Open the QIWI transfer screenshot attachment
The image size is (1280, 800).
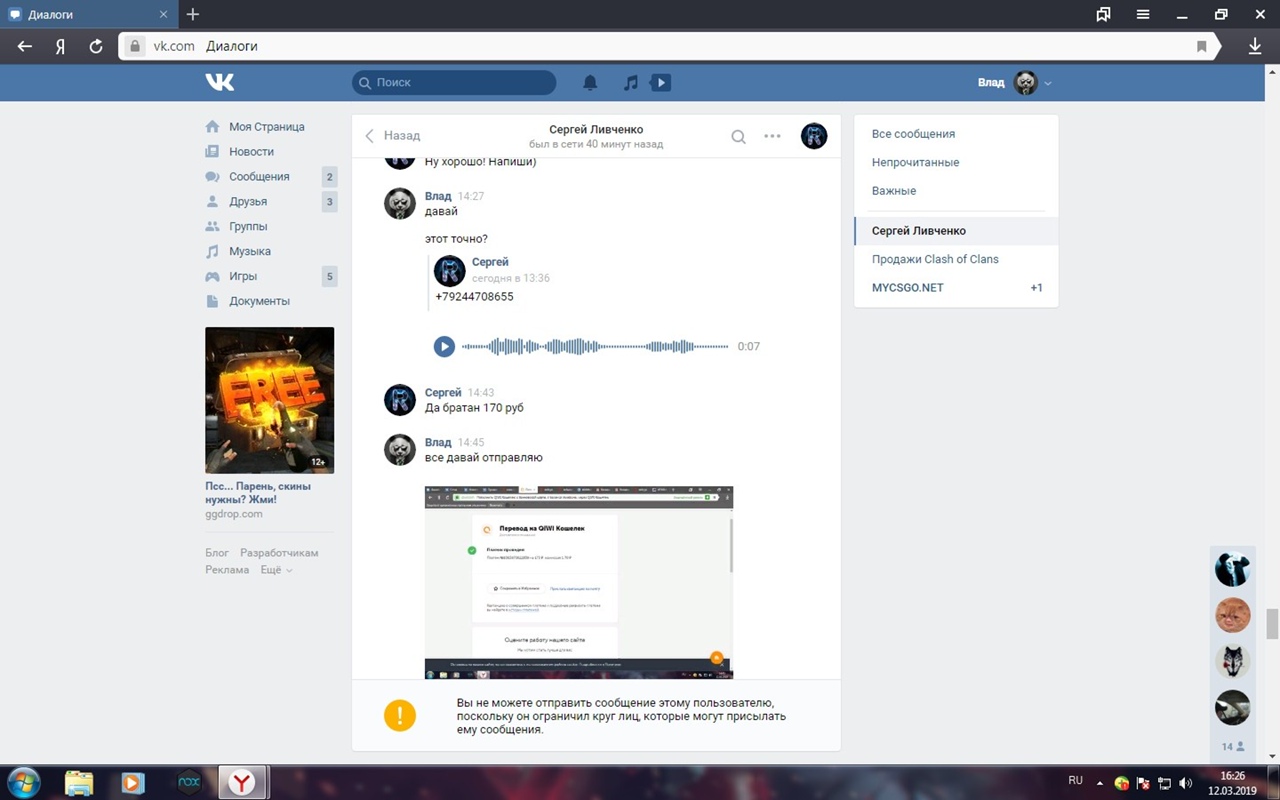pyautogui.click(x=578, y=582)
